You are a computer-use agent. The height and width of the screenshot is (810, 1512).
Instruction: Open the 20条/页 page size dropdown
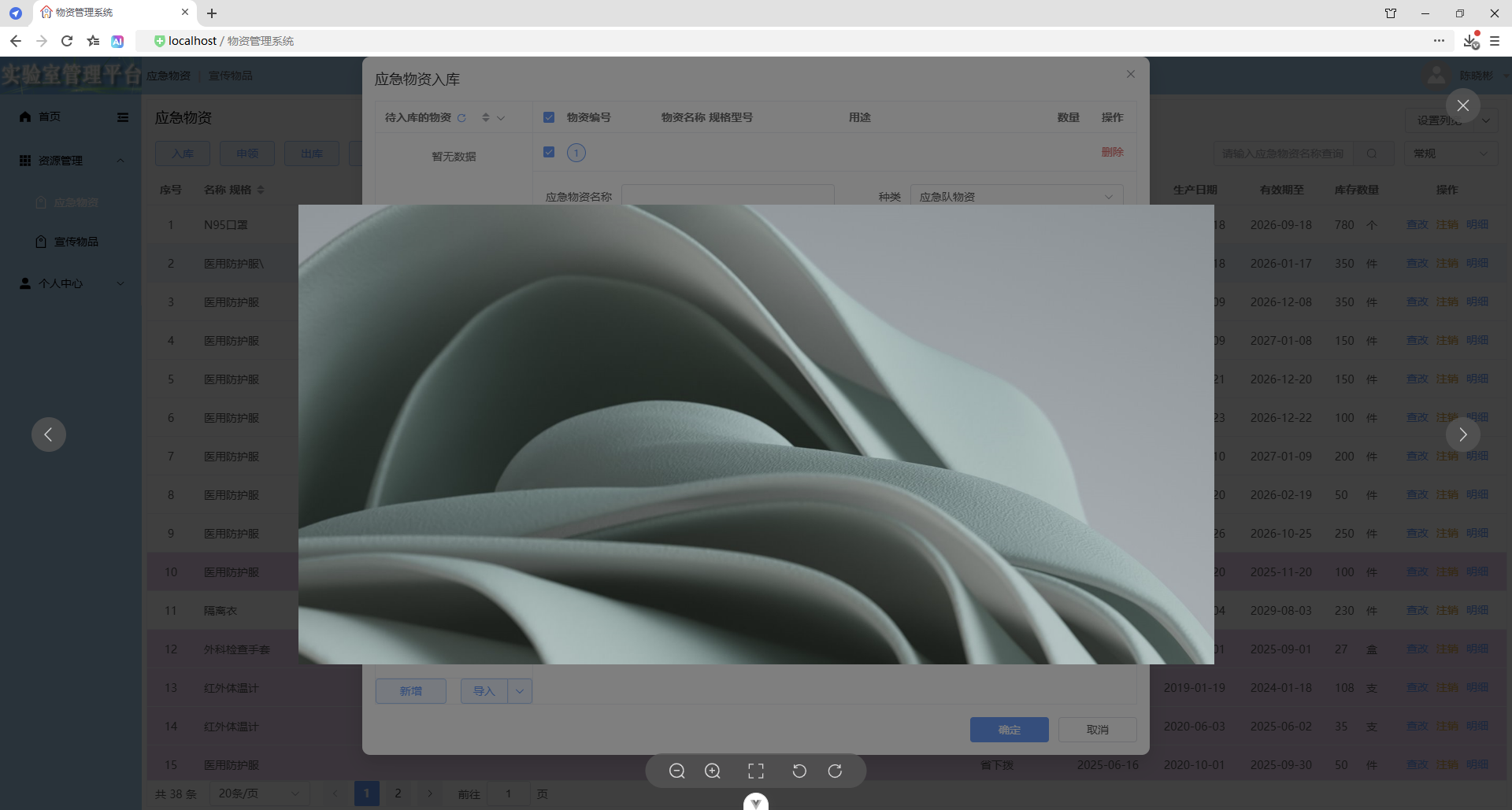(258, 793)
